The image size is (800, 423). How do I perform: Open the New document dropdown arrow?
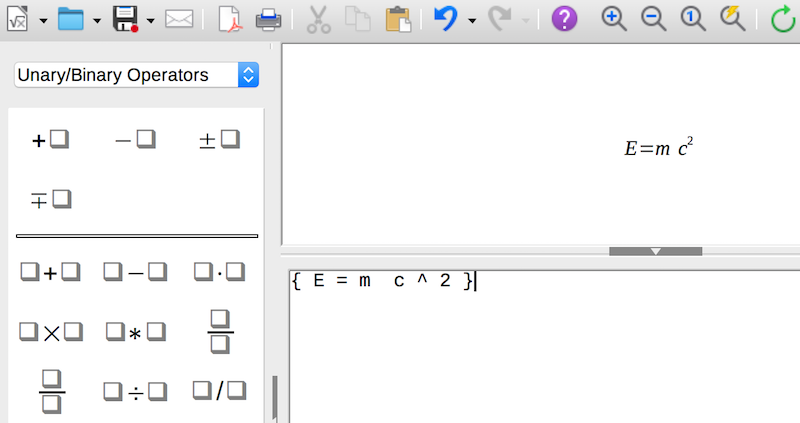43,21
